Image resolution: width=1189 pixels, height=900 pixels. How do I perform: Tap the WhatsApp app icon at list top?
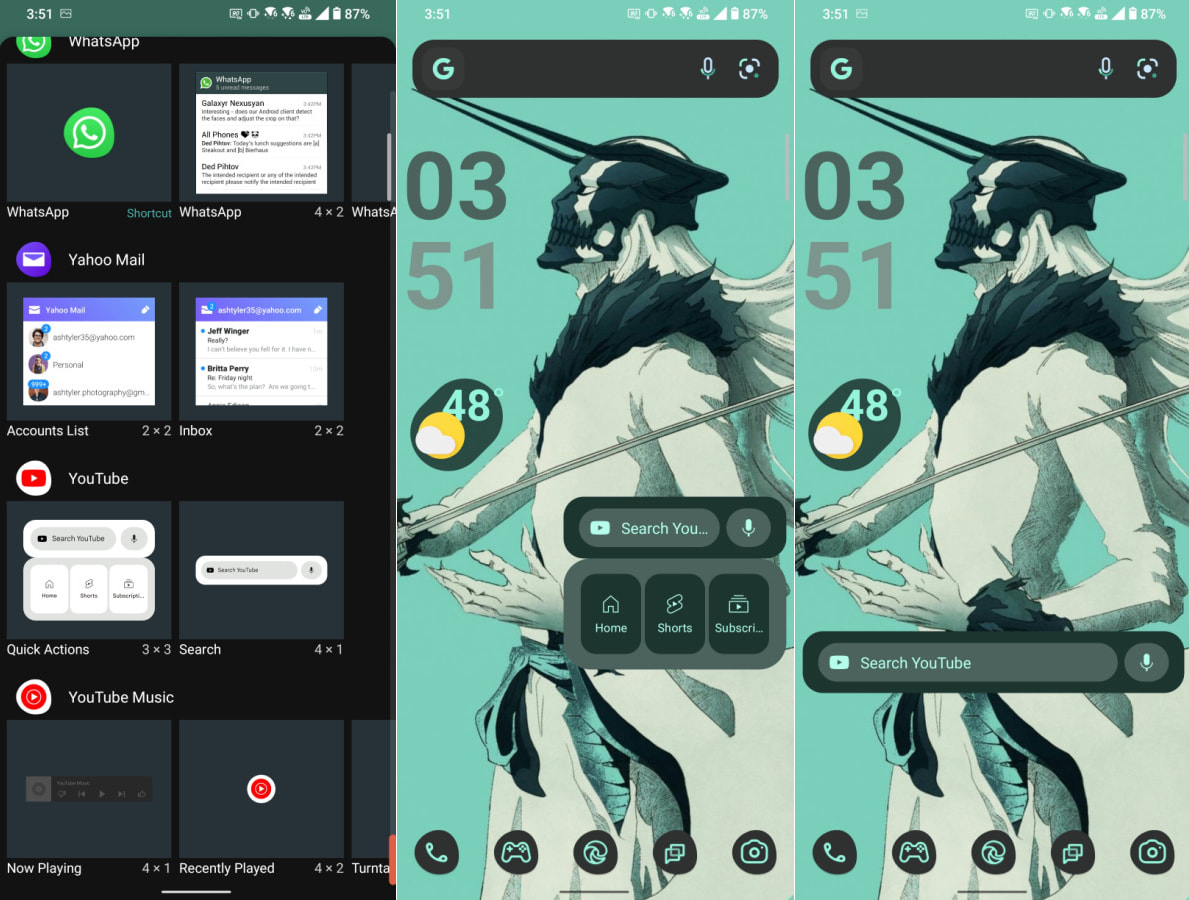point(33,45)
